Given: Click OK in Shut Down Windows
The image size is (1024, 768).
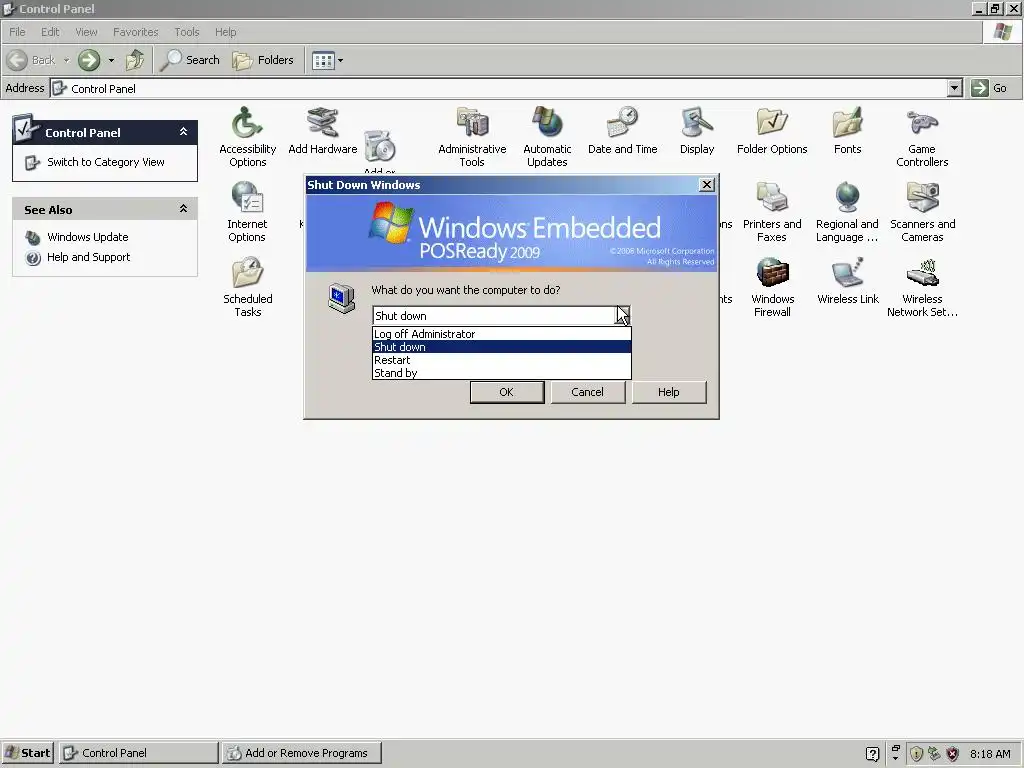Looking at the screenshot, I should [507, 392].
